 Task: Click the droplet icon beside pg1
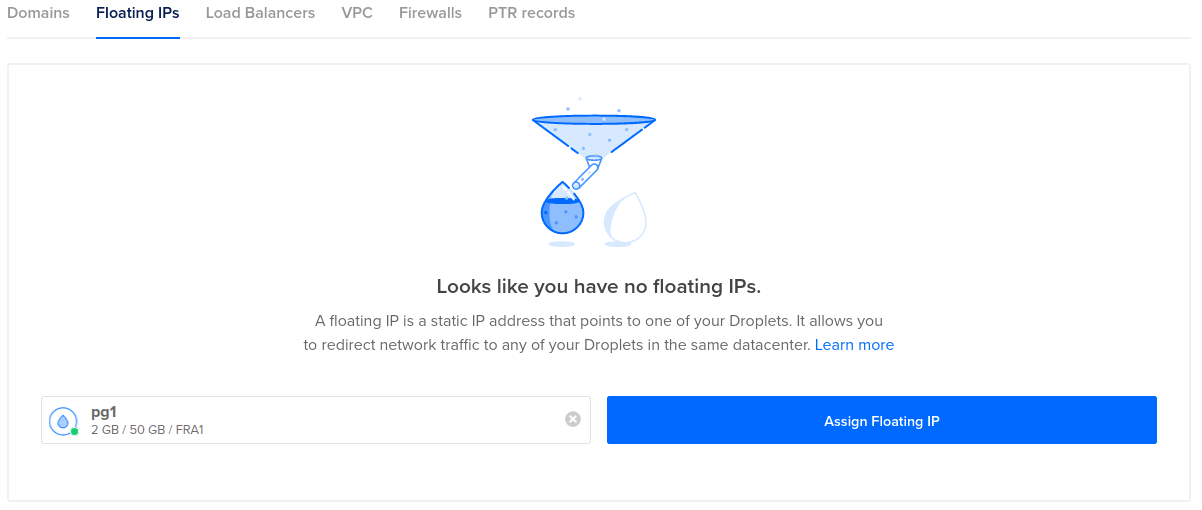[63, 421]
